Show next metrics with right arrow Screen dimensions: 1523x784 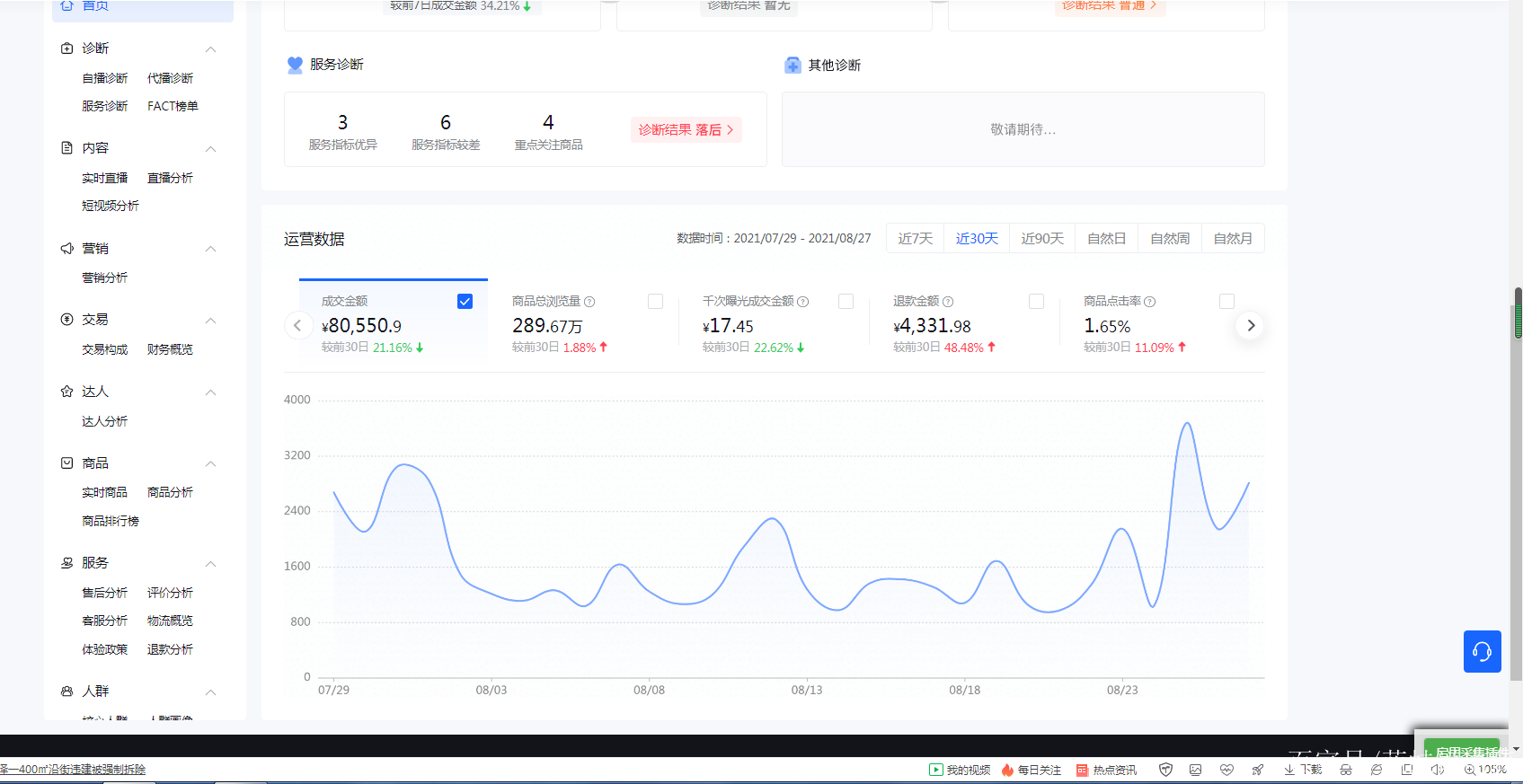pyautogui.click(x=1251, y=325)
